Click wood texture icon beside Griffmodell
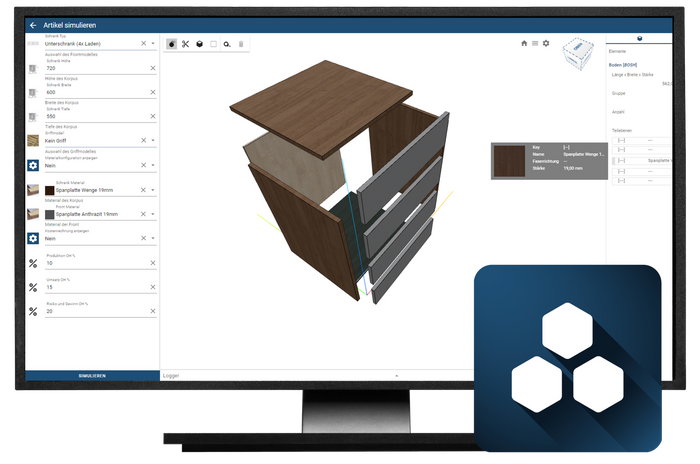 coord(33,141)
